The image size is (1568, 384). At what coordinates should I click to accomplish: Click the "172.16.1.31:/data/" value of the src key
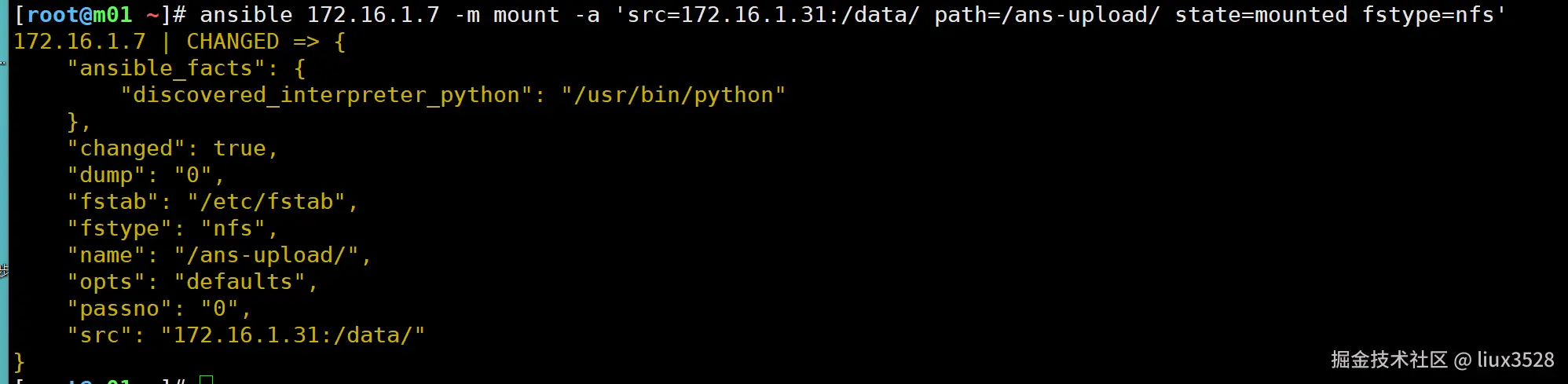tap(292, 335)
